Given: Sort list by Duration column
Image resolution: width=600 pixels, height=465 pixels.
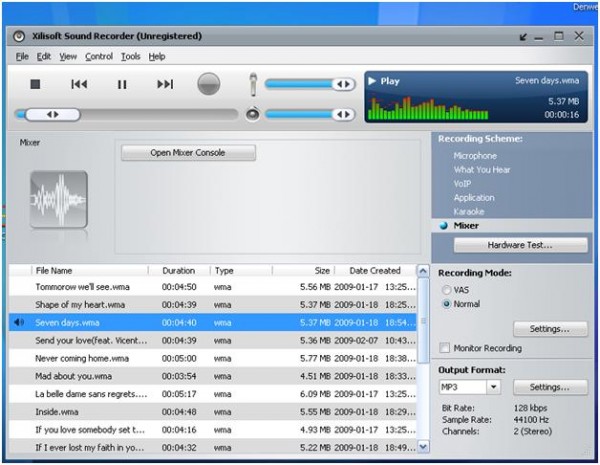Looking at the screenshot, I should coord(179,271).
